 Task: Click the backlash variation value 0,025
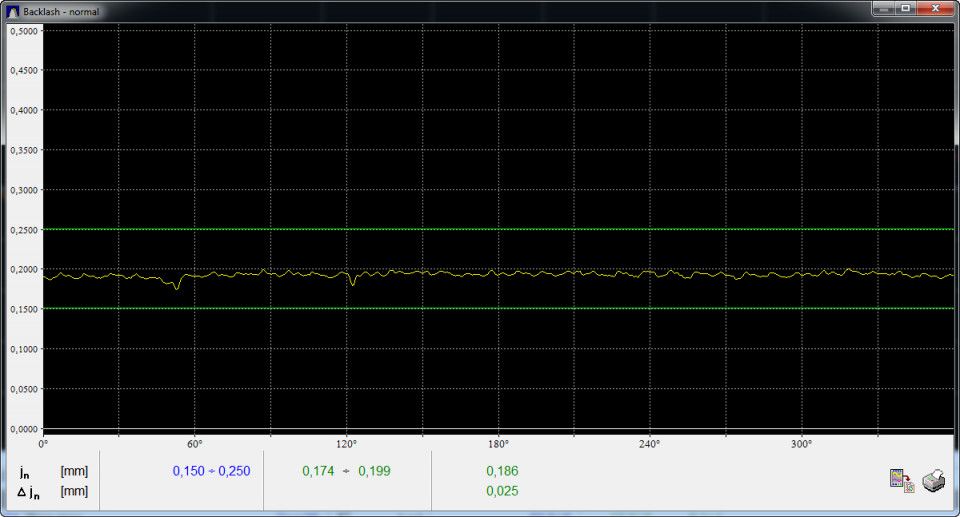coord(502,491)
